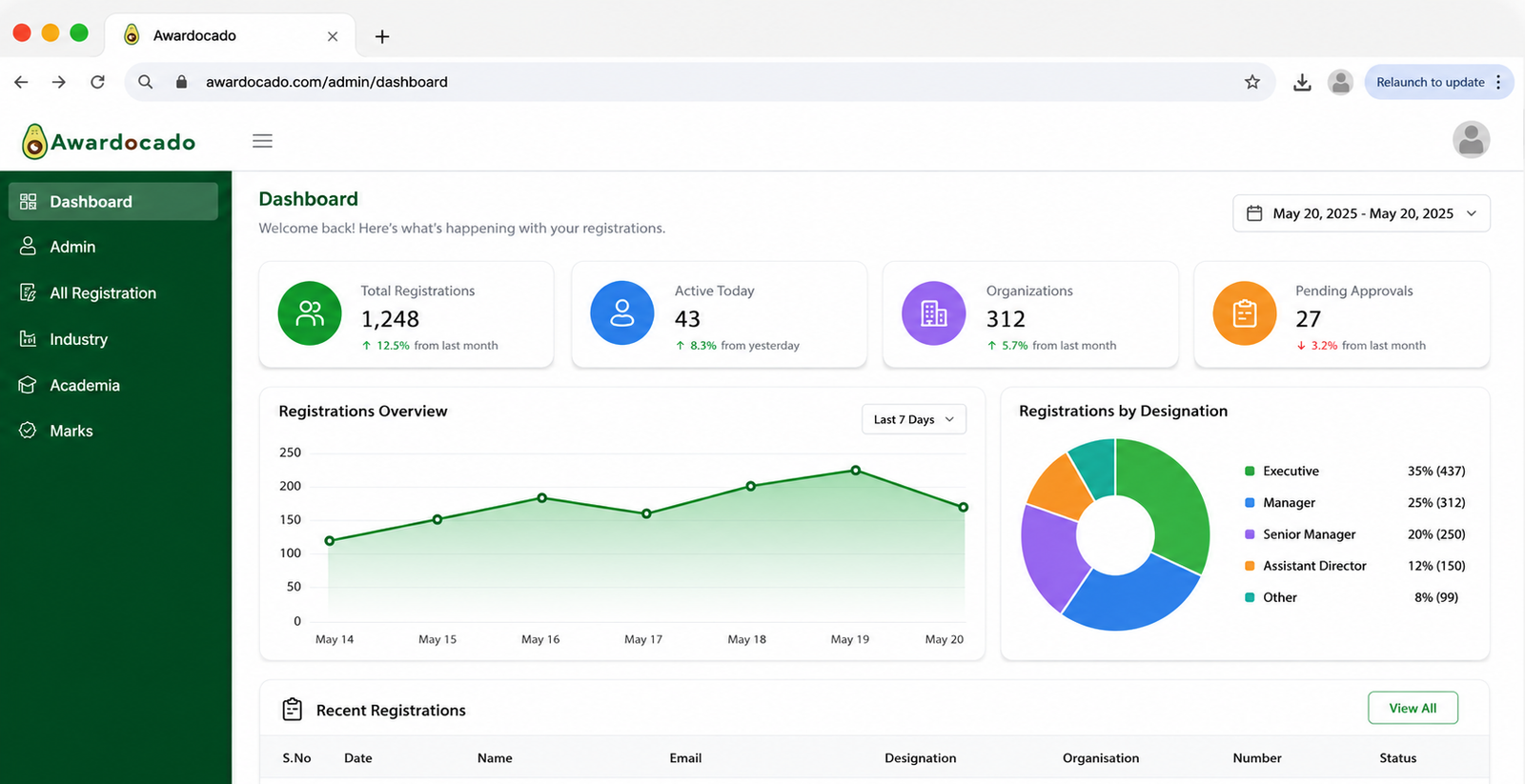Click the hamburger menu icon
This screenshot has width=1525, height=784.
[262, 141]
